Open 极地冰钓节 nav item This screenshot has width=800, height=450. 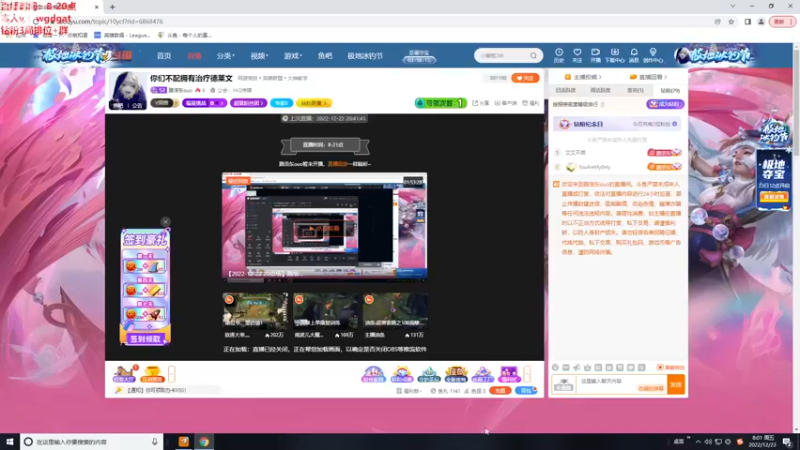(x=365, y=56)
